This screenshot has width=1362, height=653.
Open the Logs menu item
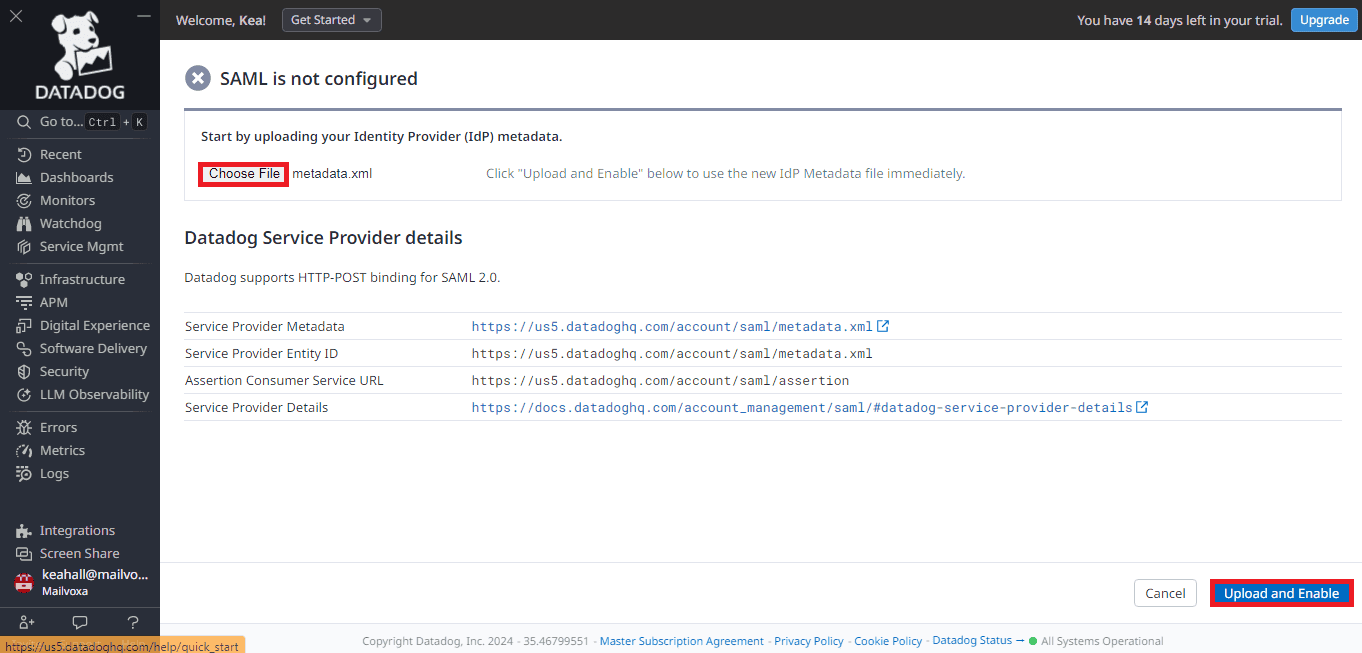[54, 474]
